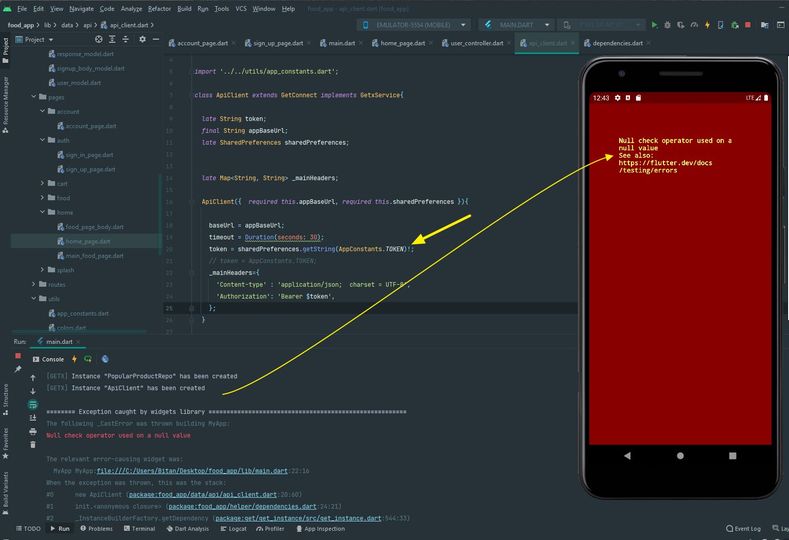Open the profiler gauge icon in the toolbar
Image resolution: width=789 pixels, height=540 pixels.
pos(694,25)
